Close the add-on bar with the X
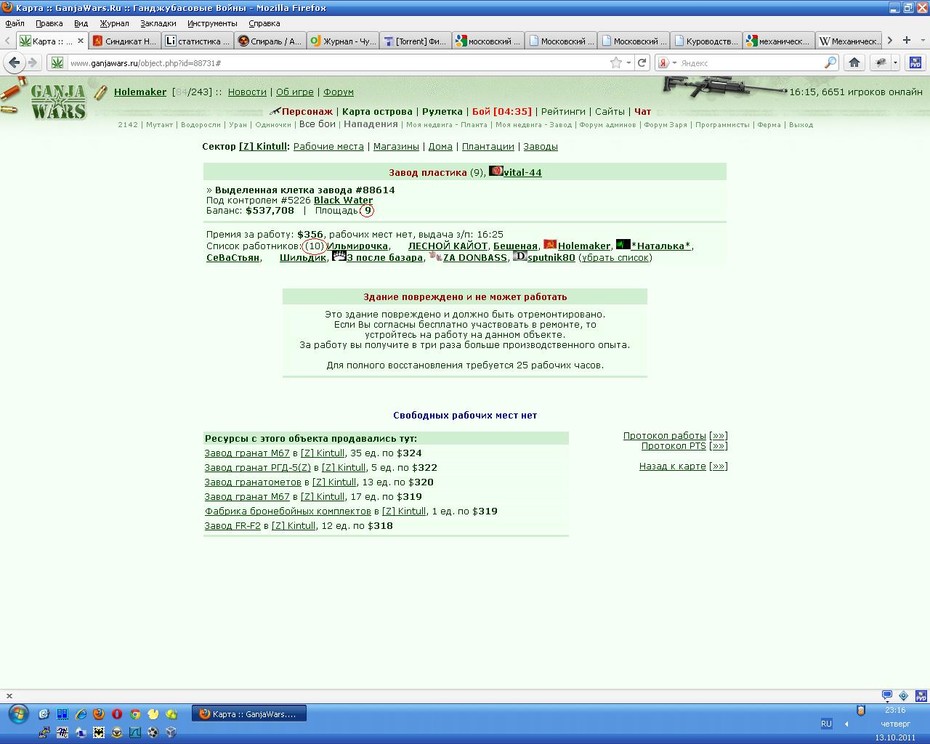 pyautogui.click(x=9, y=696)
